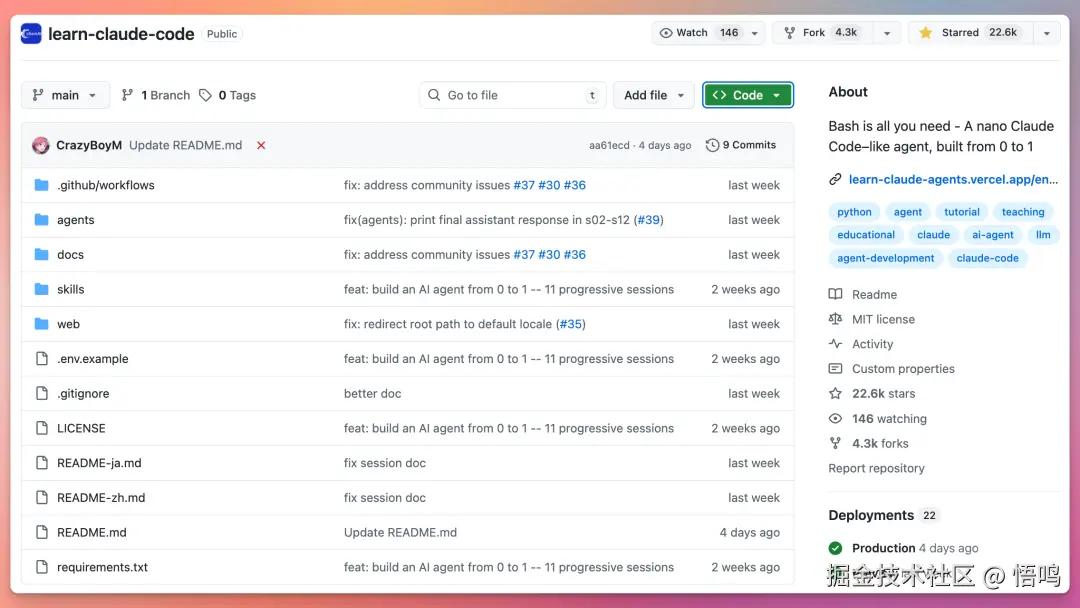Open the 1 Branch link
1080x608 pixels.
(156, 95)
